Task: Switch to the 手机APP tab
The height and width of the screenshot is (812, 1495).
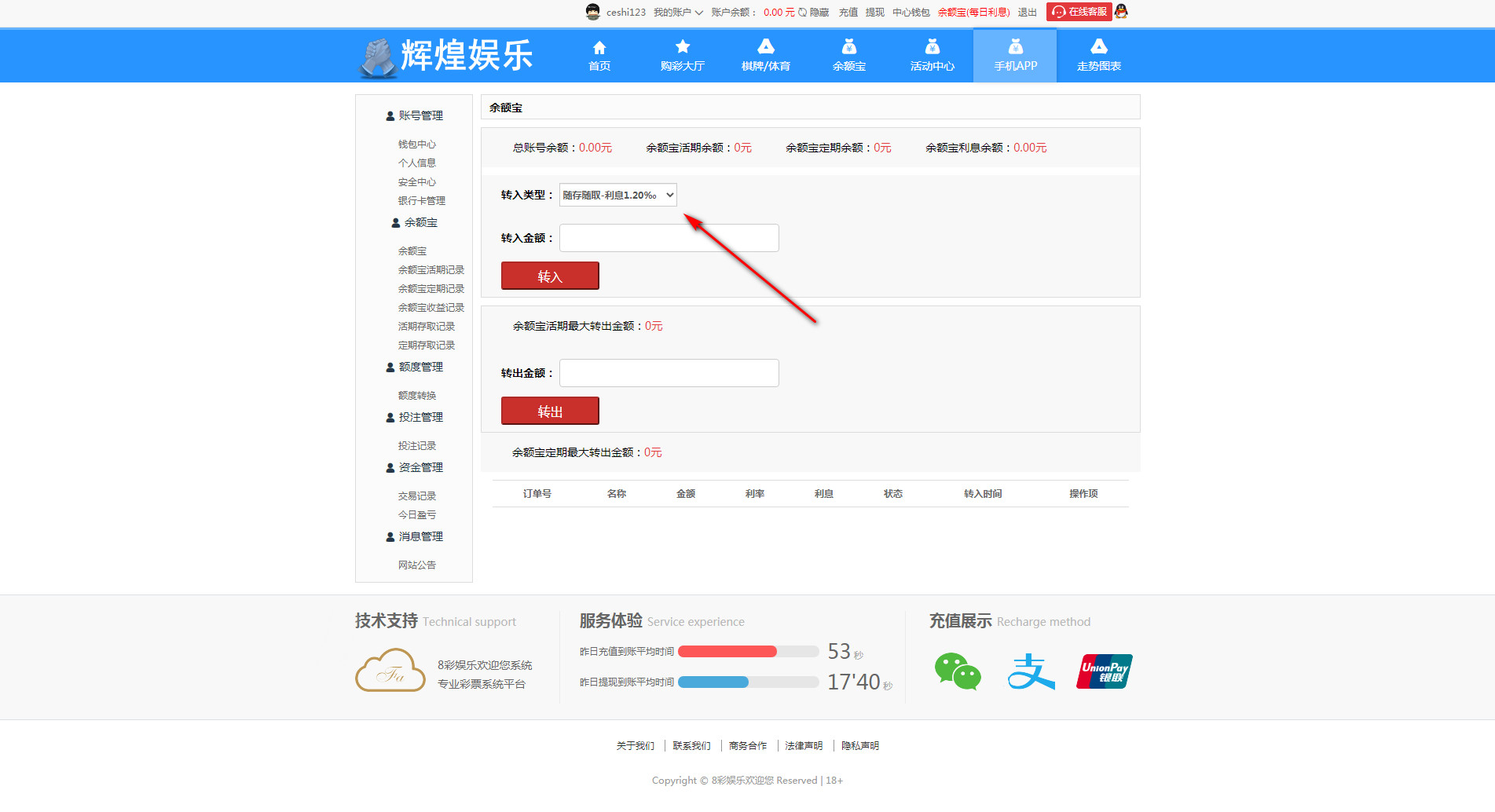Action: [1015, 56]
